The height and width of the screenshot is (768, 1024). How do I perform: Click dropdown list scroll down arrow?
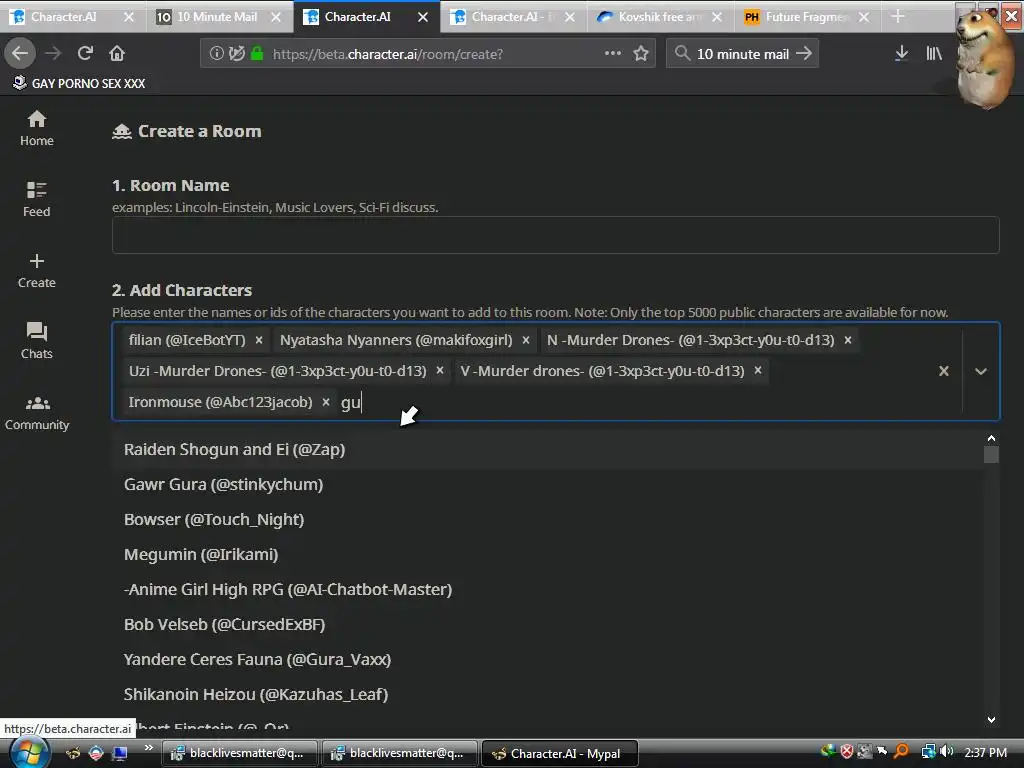click(991, 720)
